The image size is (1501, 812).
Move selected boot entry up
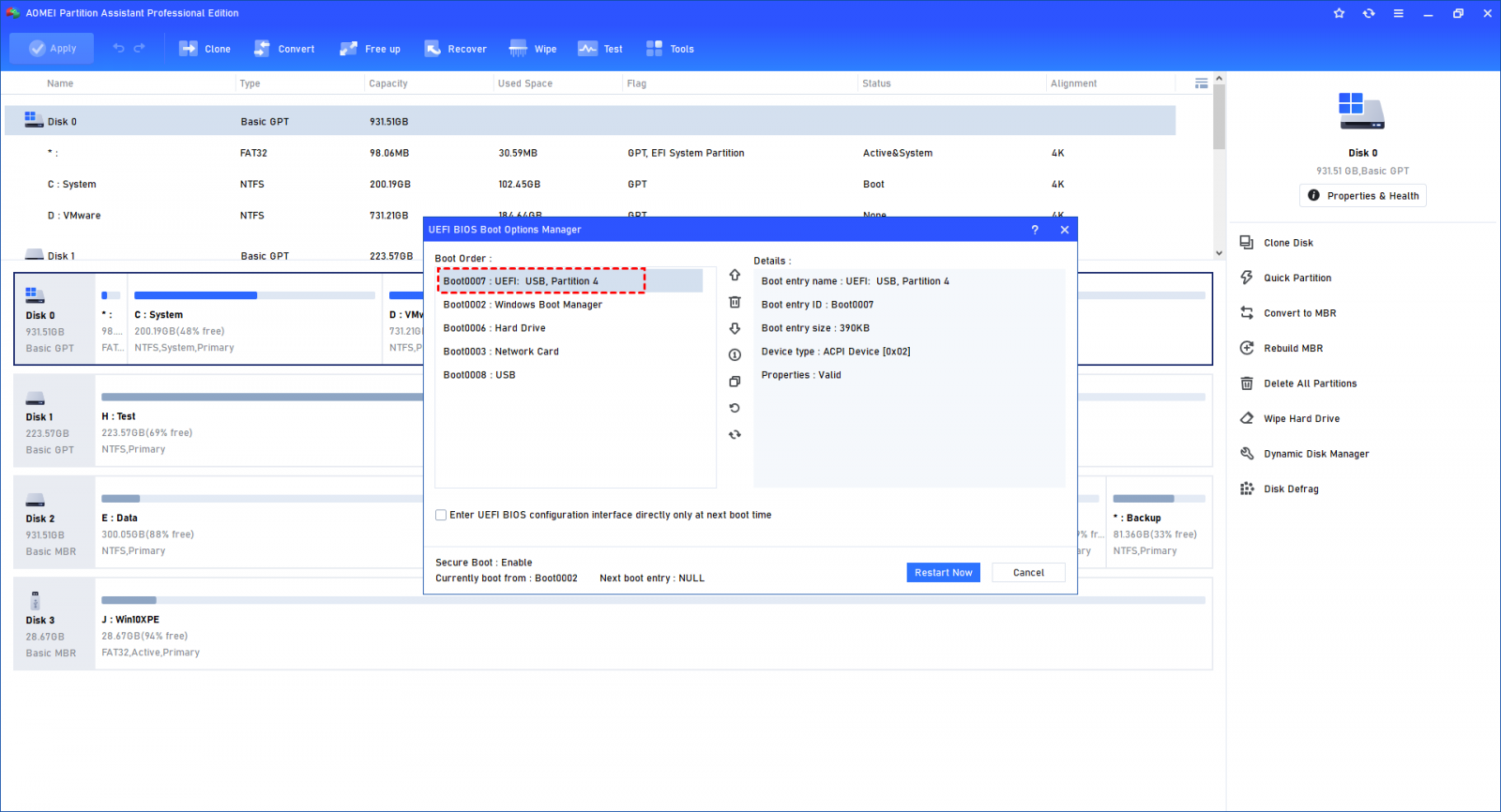click(x=735, y=276)
